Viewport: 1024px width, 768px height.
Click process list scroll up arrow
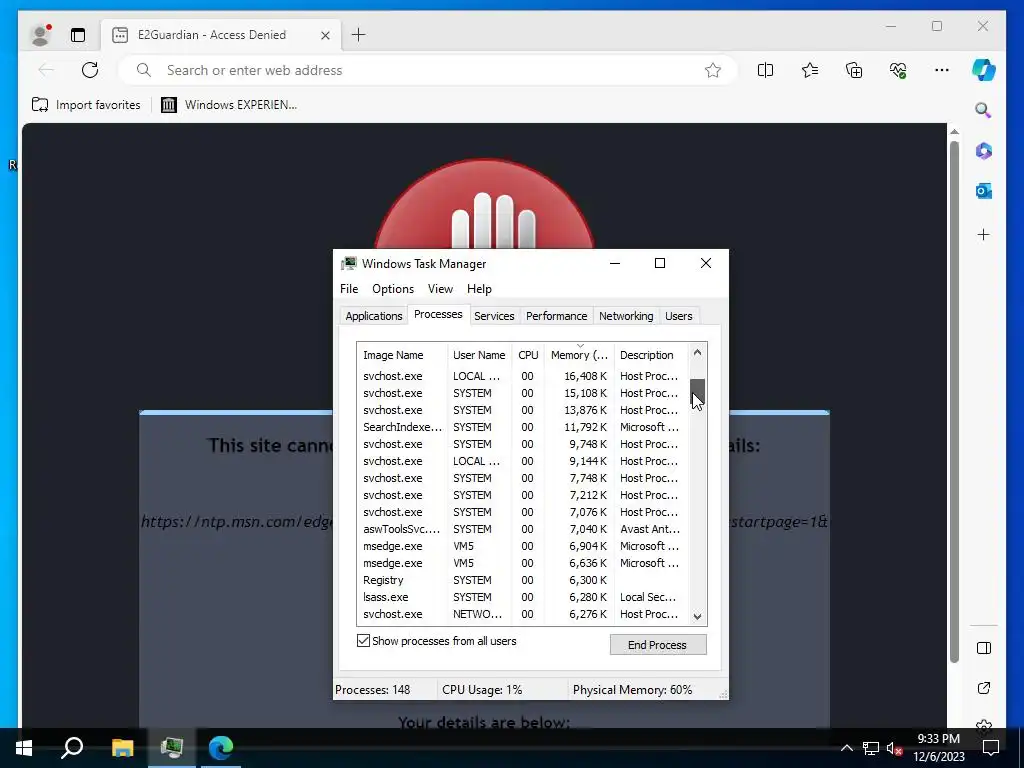pos(697,353)
